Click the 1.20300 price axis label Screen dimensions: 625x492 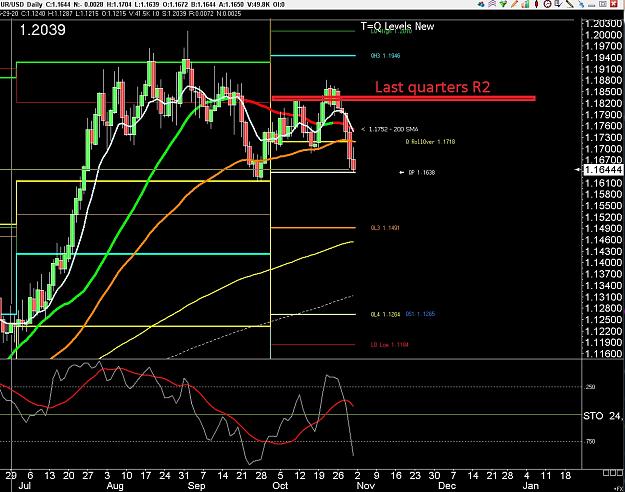603,23
